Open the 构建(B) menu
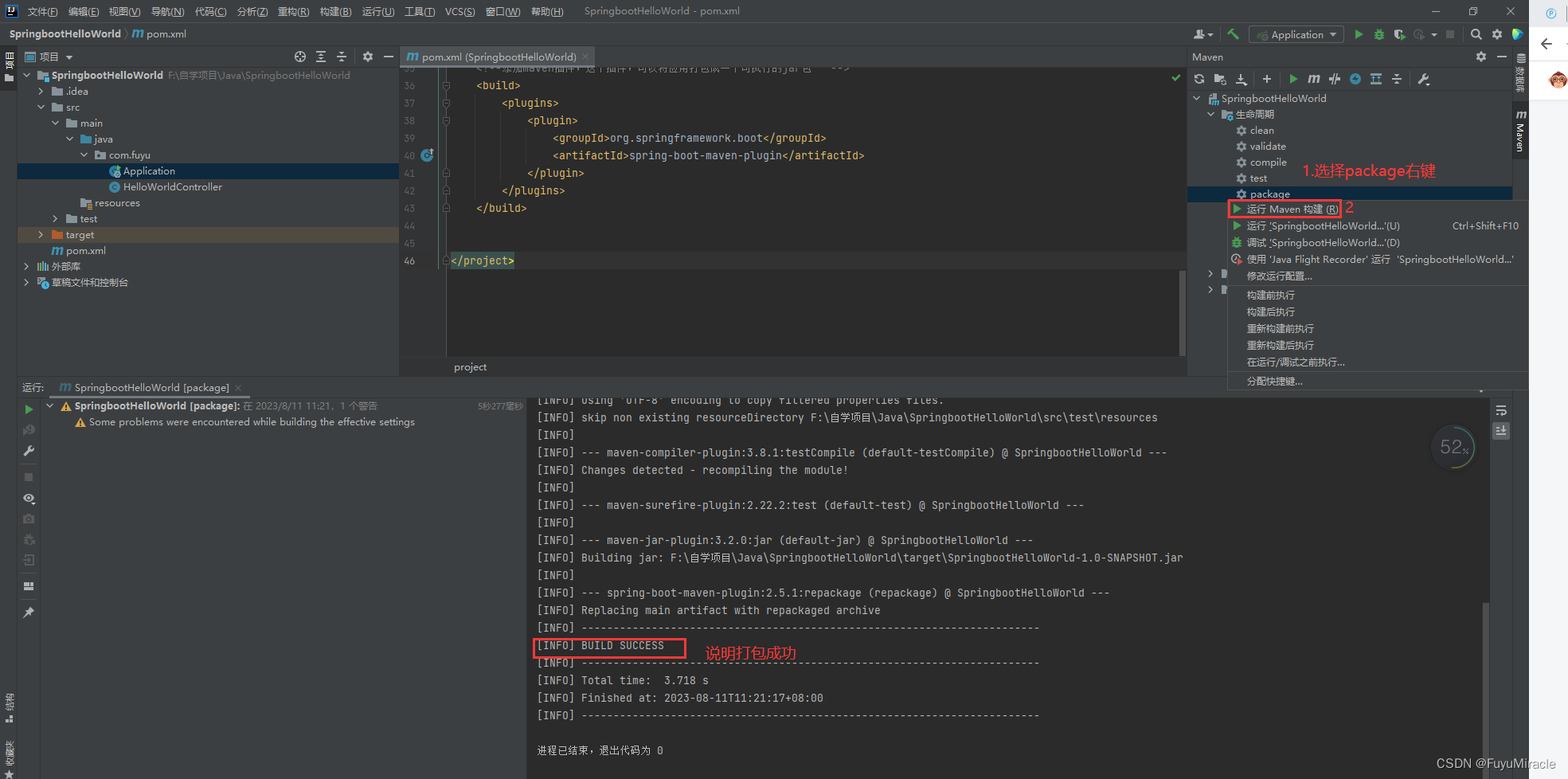This screenshot has width=1568, height=779. tap(334, 11)
